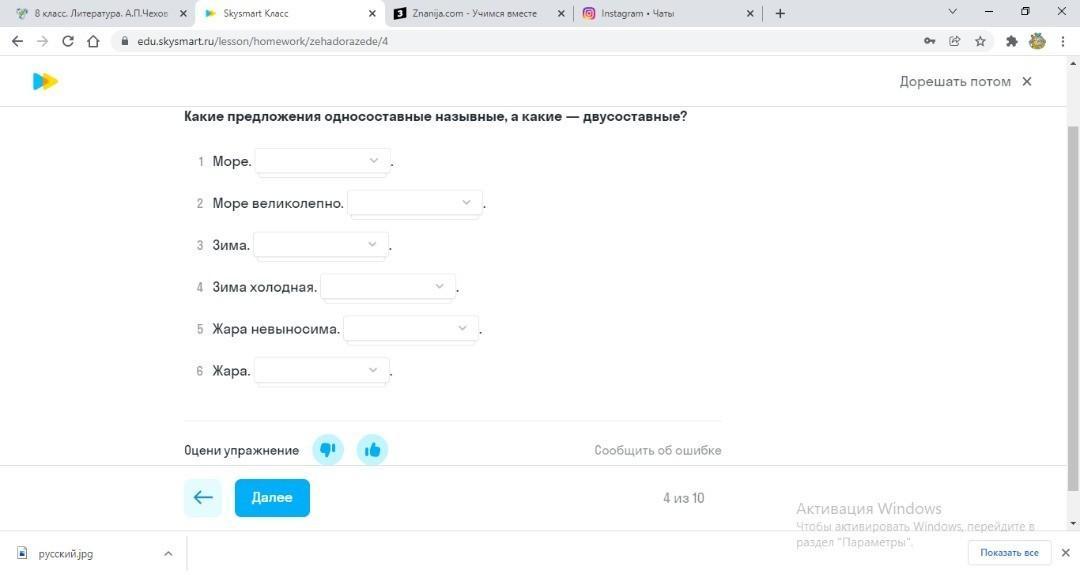Click the thumbs-down rating icon
Viewport: 1080px width, 575px height.
(328, 450)
